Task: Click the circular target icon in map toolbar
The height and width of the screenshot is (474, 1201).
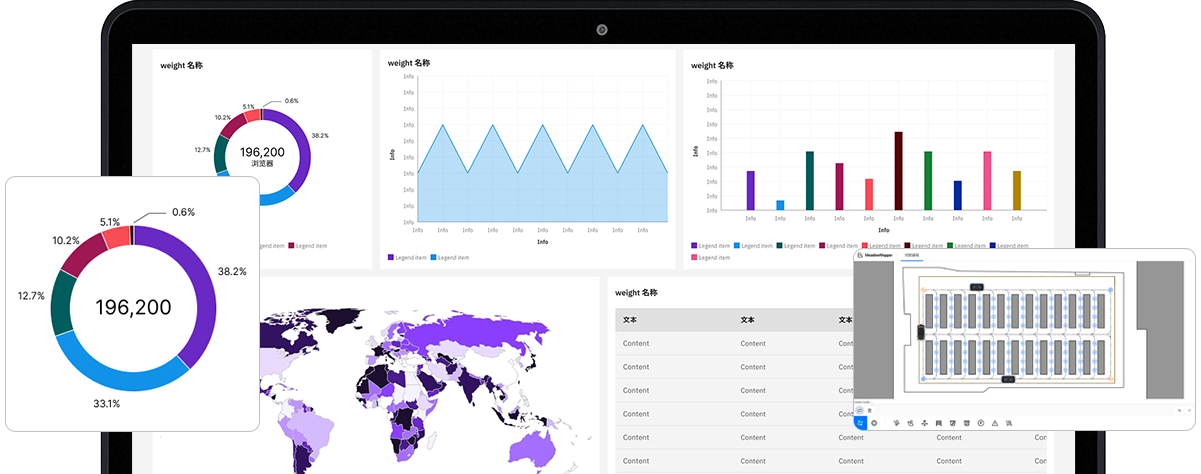Action: (874, 423)
